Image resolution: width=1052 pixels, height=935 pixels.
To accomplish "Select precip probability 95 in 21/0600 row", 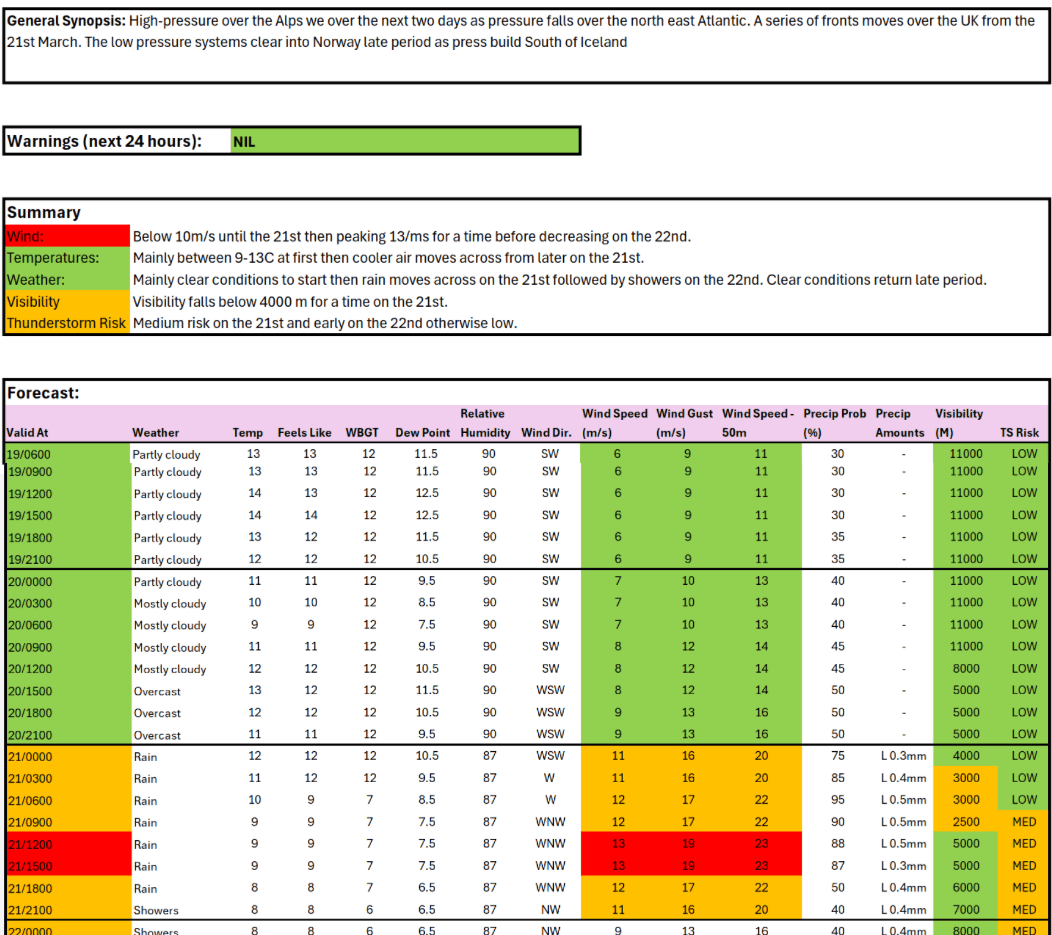I will [x=837, y=800].
